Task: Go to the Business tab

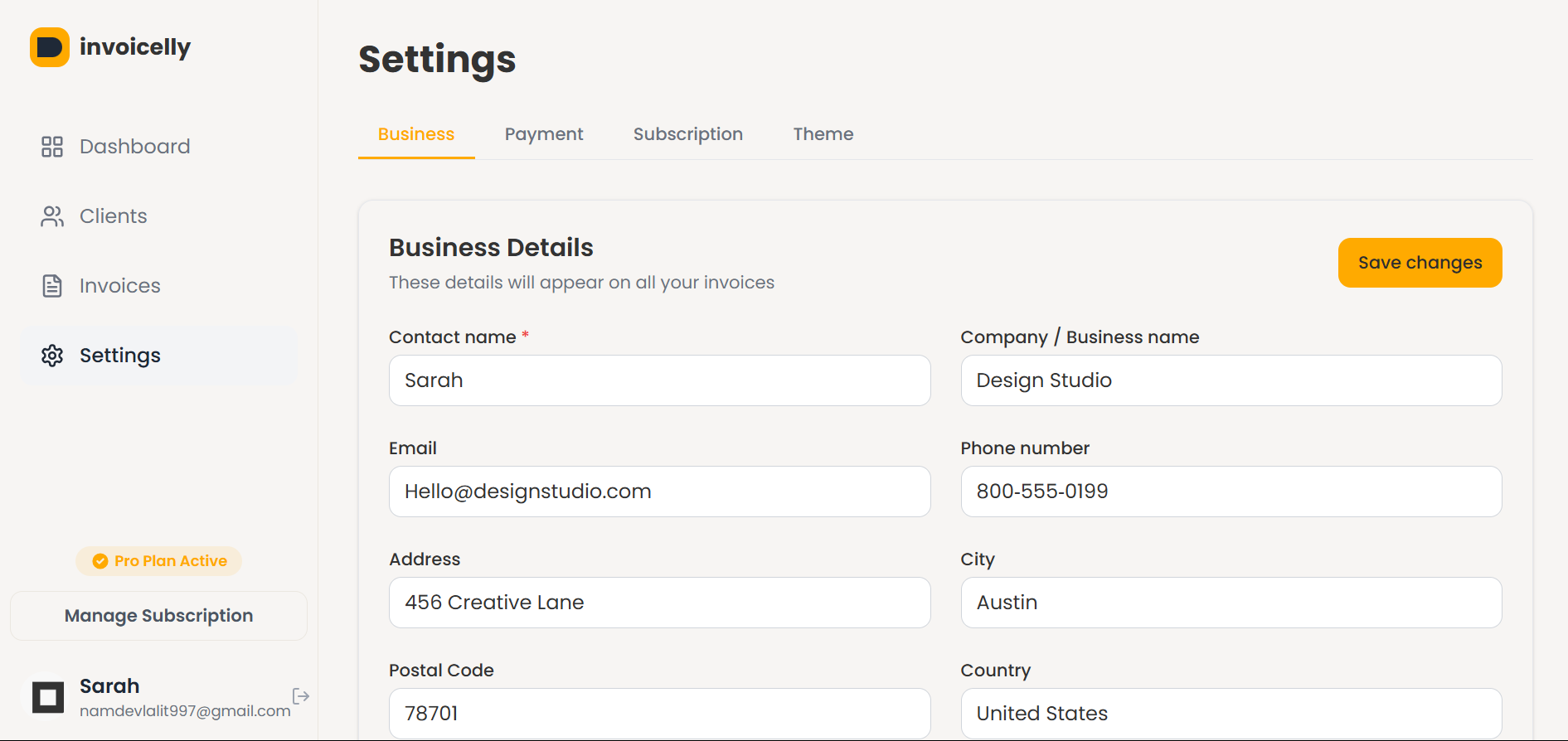Action: (416, 134)
